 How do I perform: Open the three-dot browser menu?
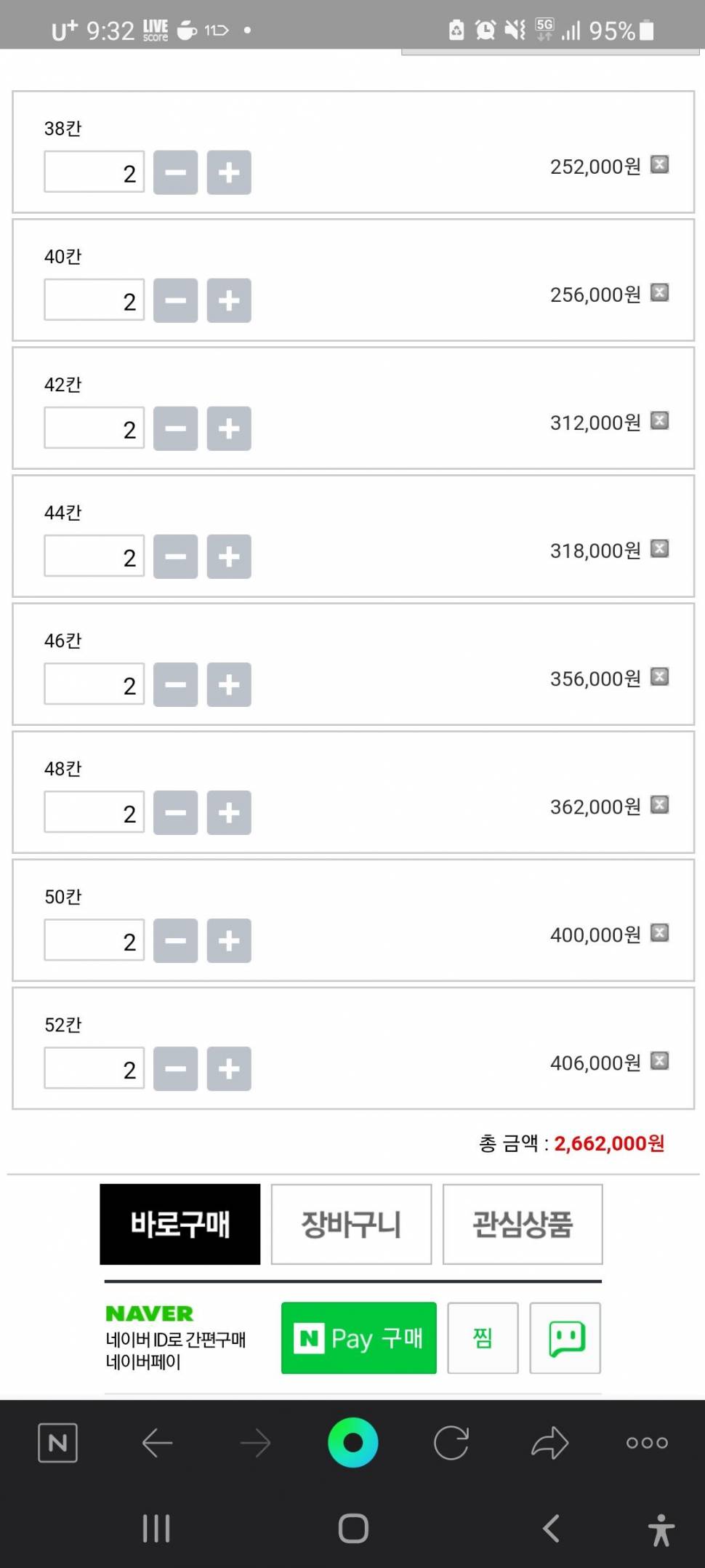[x=647, y=1443]
